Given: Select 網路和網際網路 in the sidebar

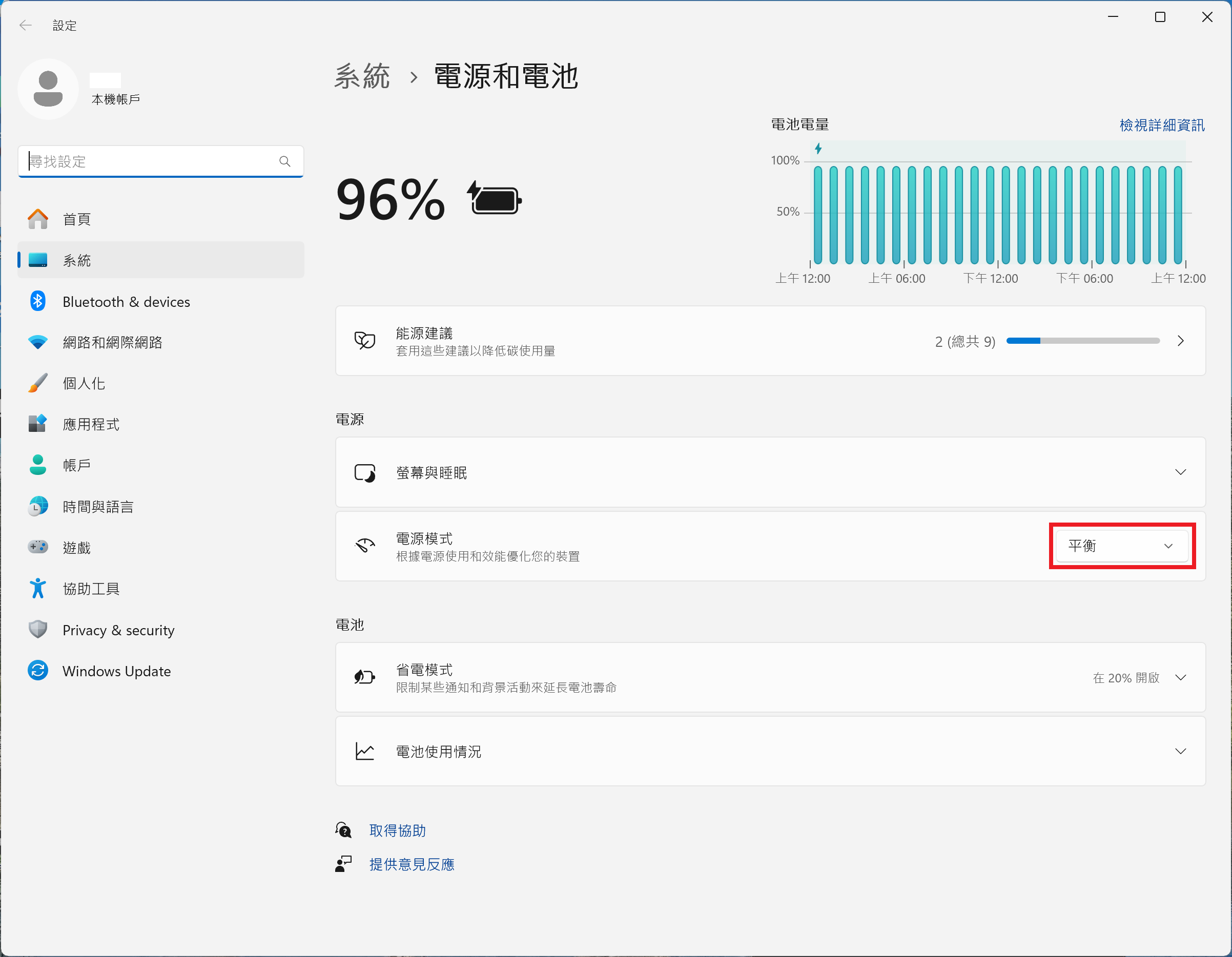Looking at the screenshot, I should pos(112,342).
